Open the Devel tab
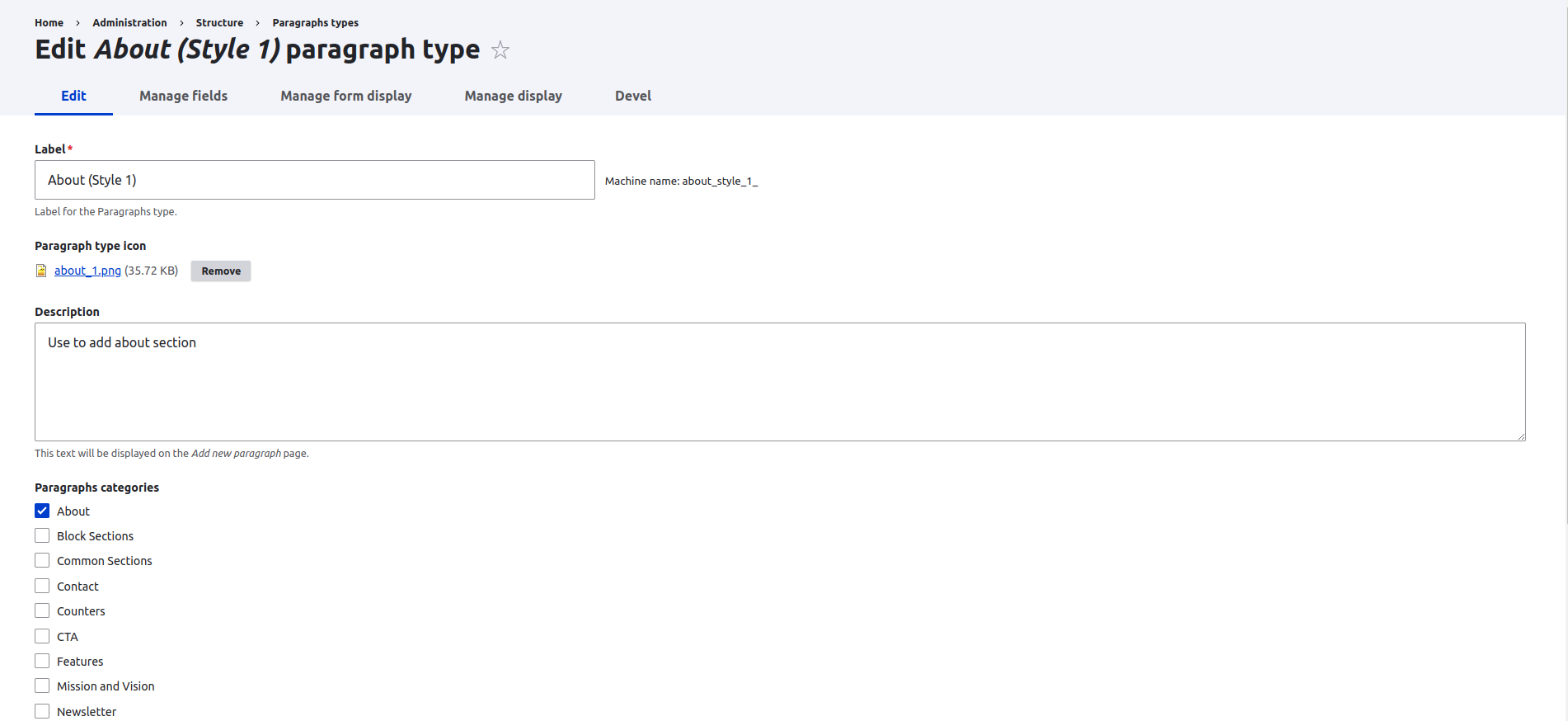This screenshot has height=721, width=1568. (x=632, y=96)
